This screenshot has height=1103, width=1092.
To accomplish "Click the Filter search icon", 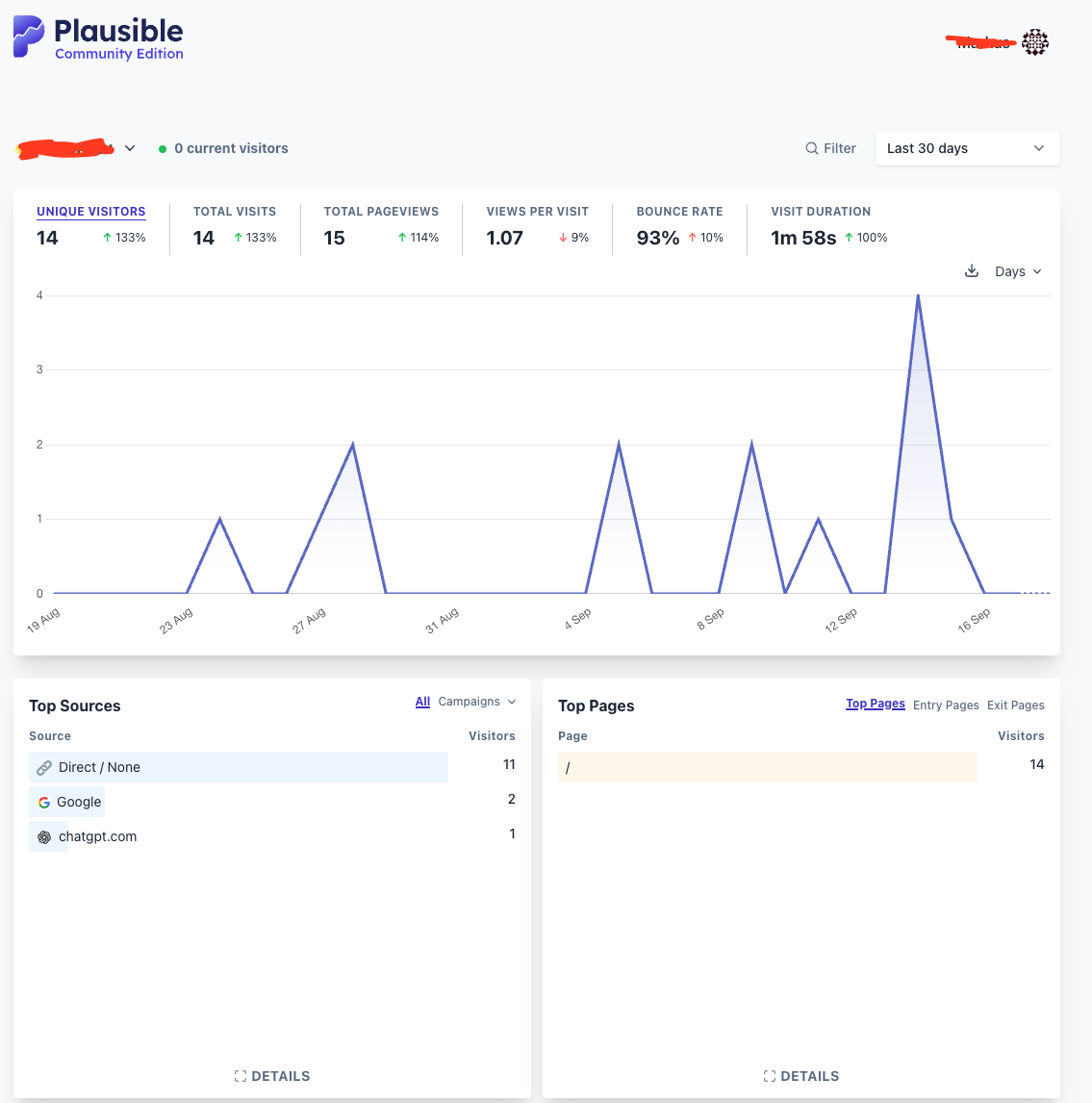I will click(x=812, y=148).
